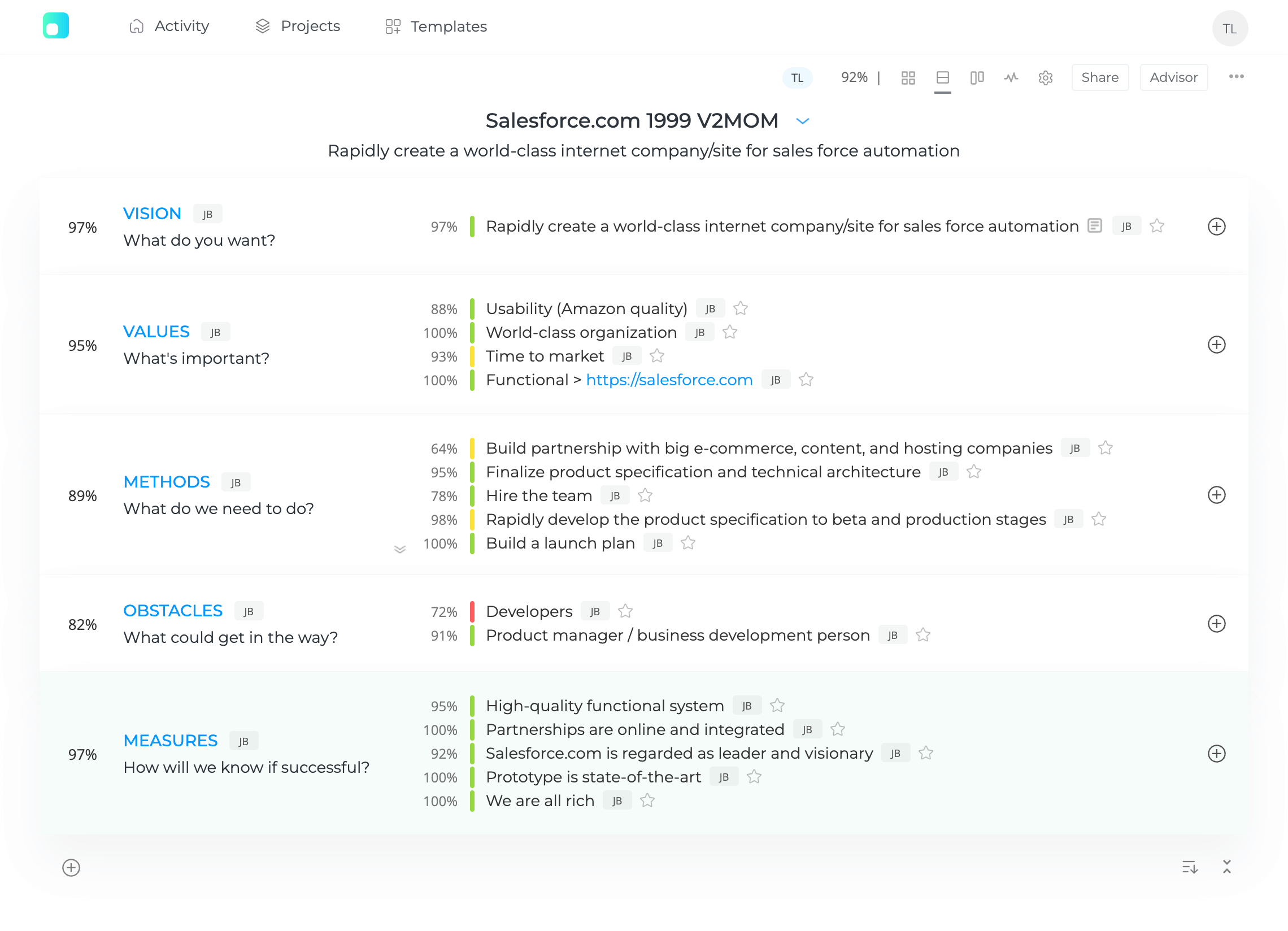This screenshot has width=1288, height=931.
Task: Select the two-column board view icon
Action: pyautogui.click(x=977, y=78)
